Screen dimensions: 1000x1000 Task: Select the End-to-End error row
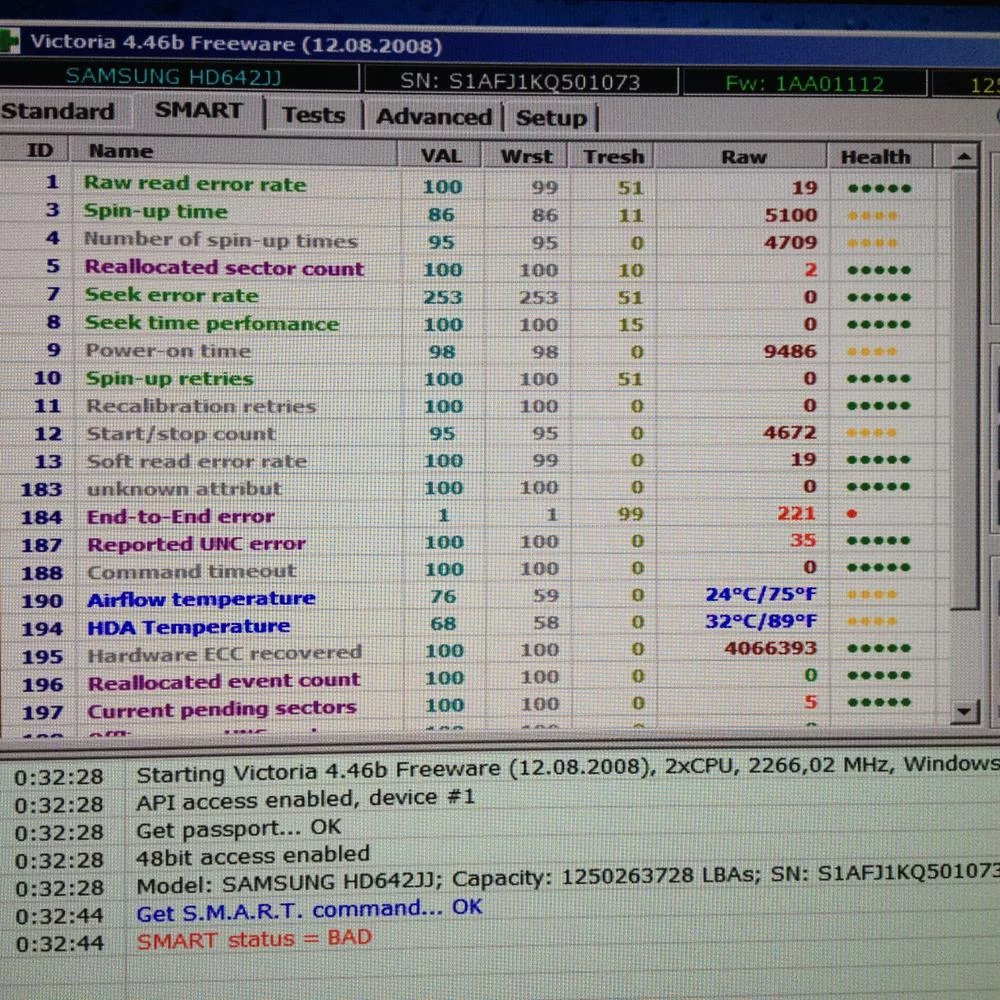click(x=475, y=515)
